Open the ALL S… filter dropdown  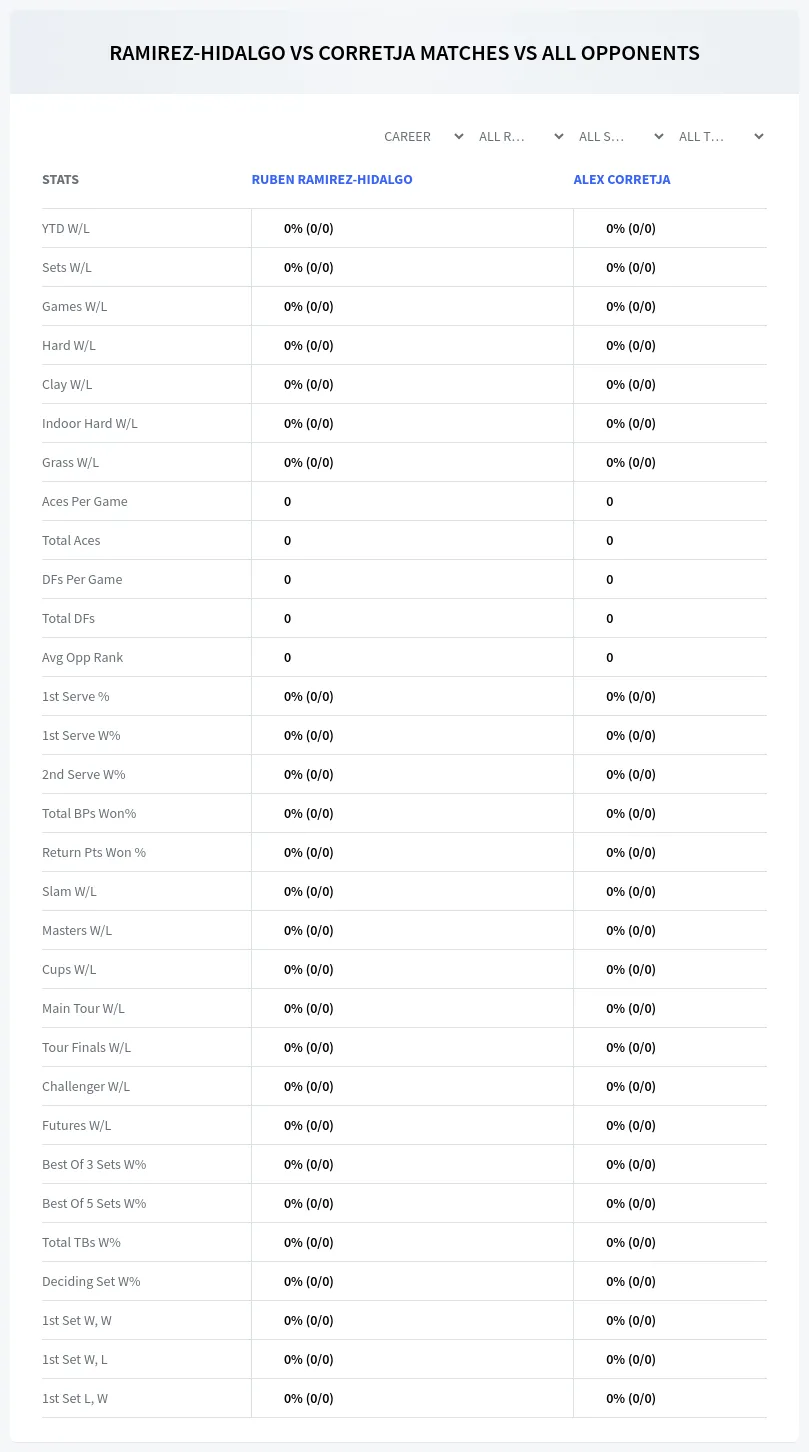coord(620,136)
